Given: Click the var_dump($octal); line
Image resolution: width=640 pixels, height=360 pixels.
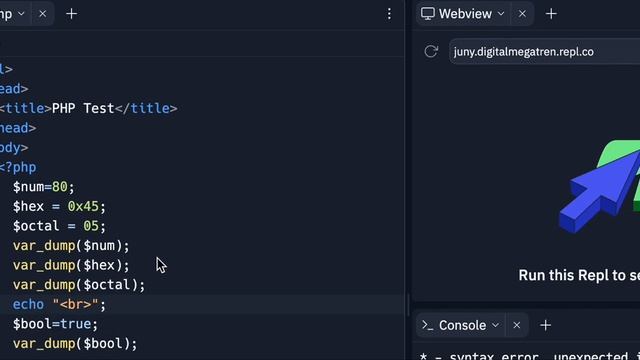Looking at the screenshot, I should click(x=79, y=285).
